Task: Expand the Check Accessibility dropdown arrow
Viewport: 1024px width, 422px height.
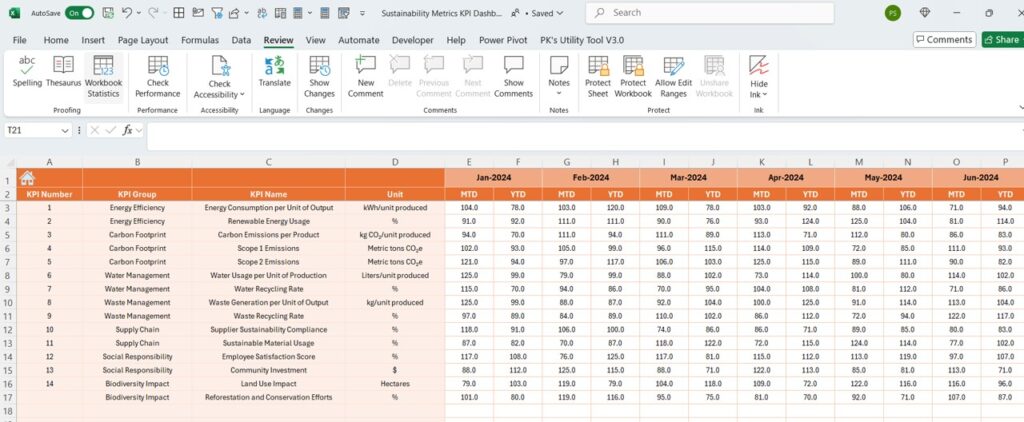Action: coord(242,95)
